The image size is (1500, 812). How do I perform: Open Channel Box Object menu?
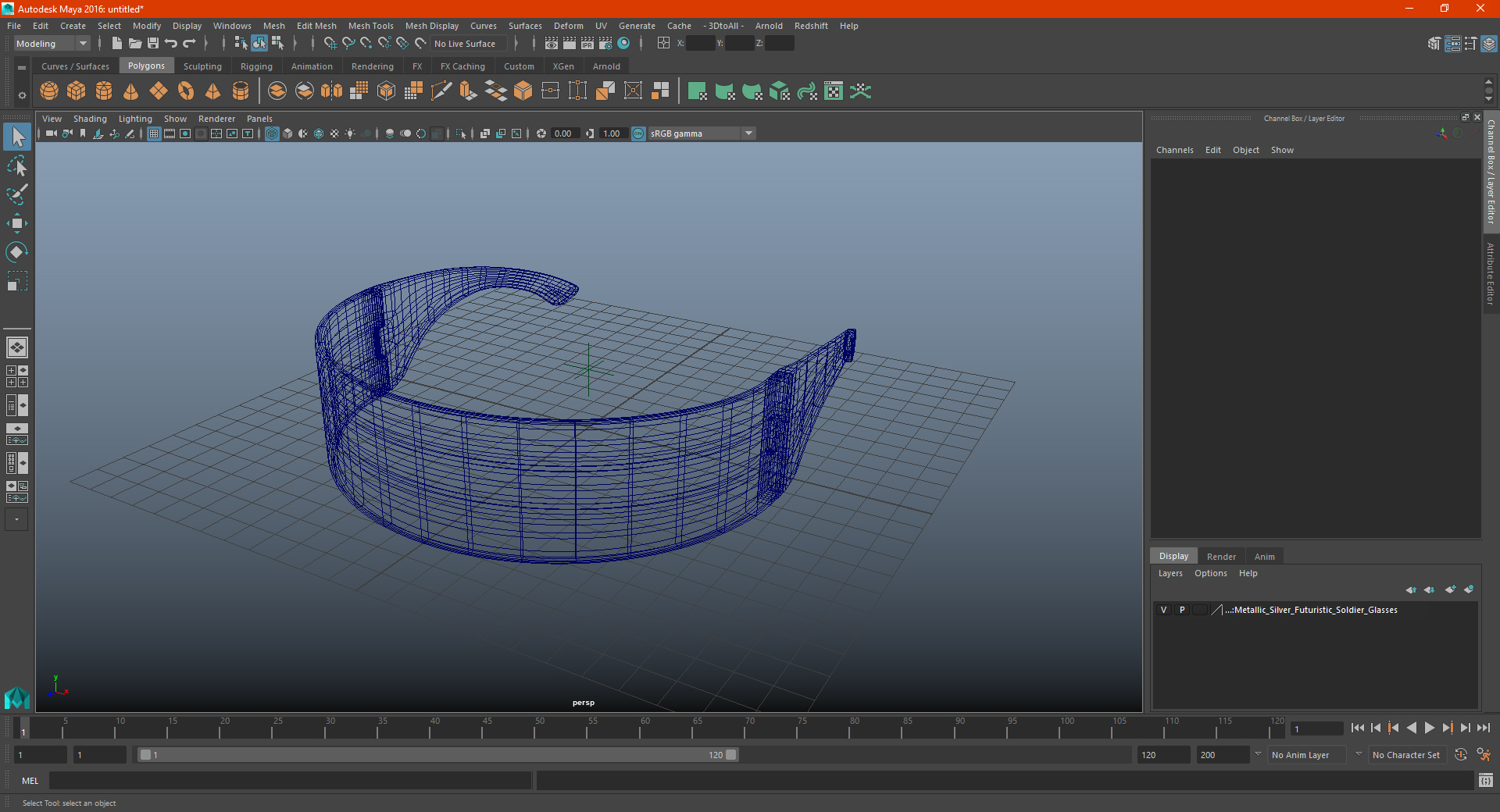pos(1245,150)
